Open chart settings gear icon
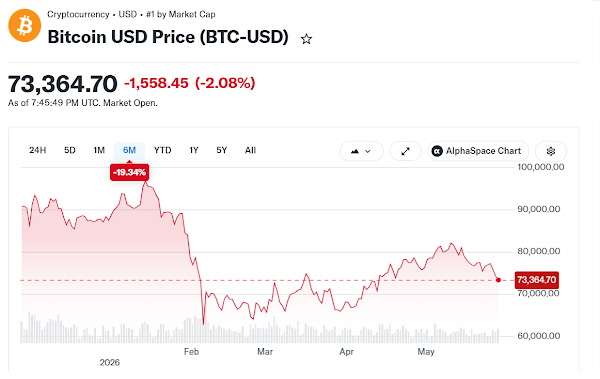Image resolution: width=600 pixels, height=379 pixels. pos(551,151)
